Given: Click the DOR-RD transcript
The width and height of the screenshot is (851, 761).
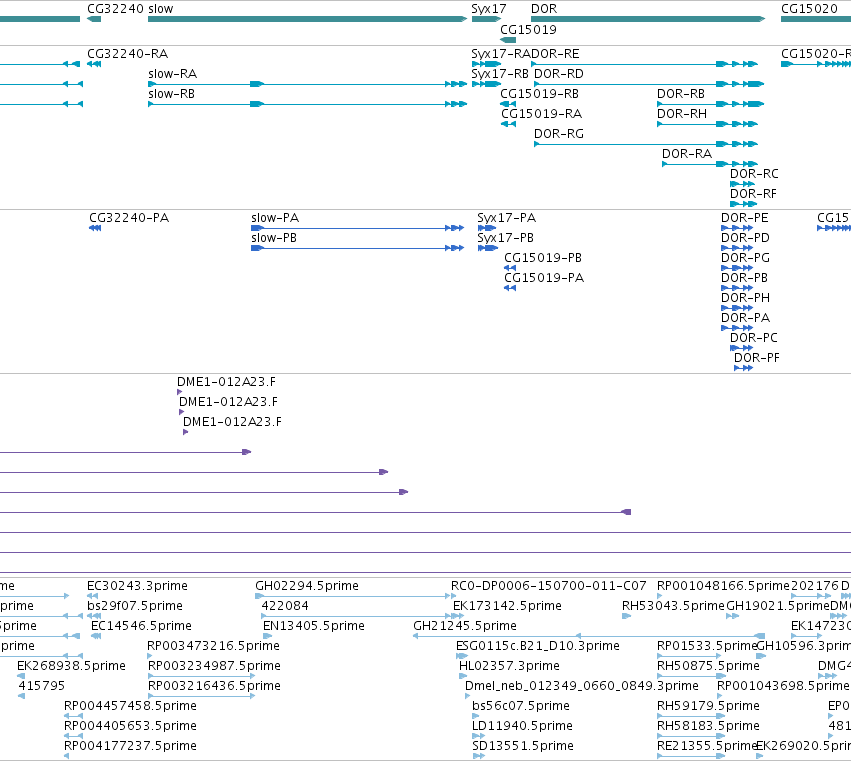Looking at the screenshot, I should (x=649, y=84).
